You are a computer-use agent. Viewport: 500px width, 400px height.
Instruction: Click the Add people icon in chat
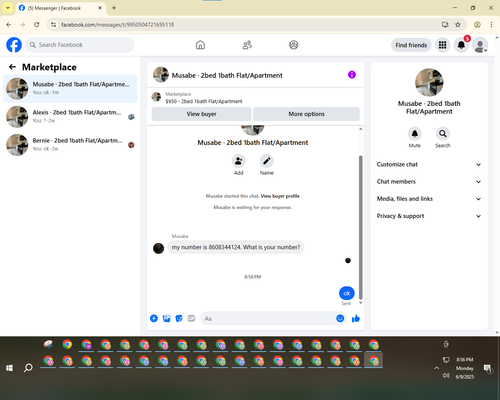tap(239, 161)
